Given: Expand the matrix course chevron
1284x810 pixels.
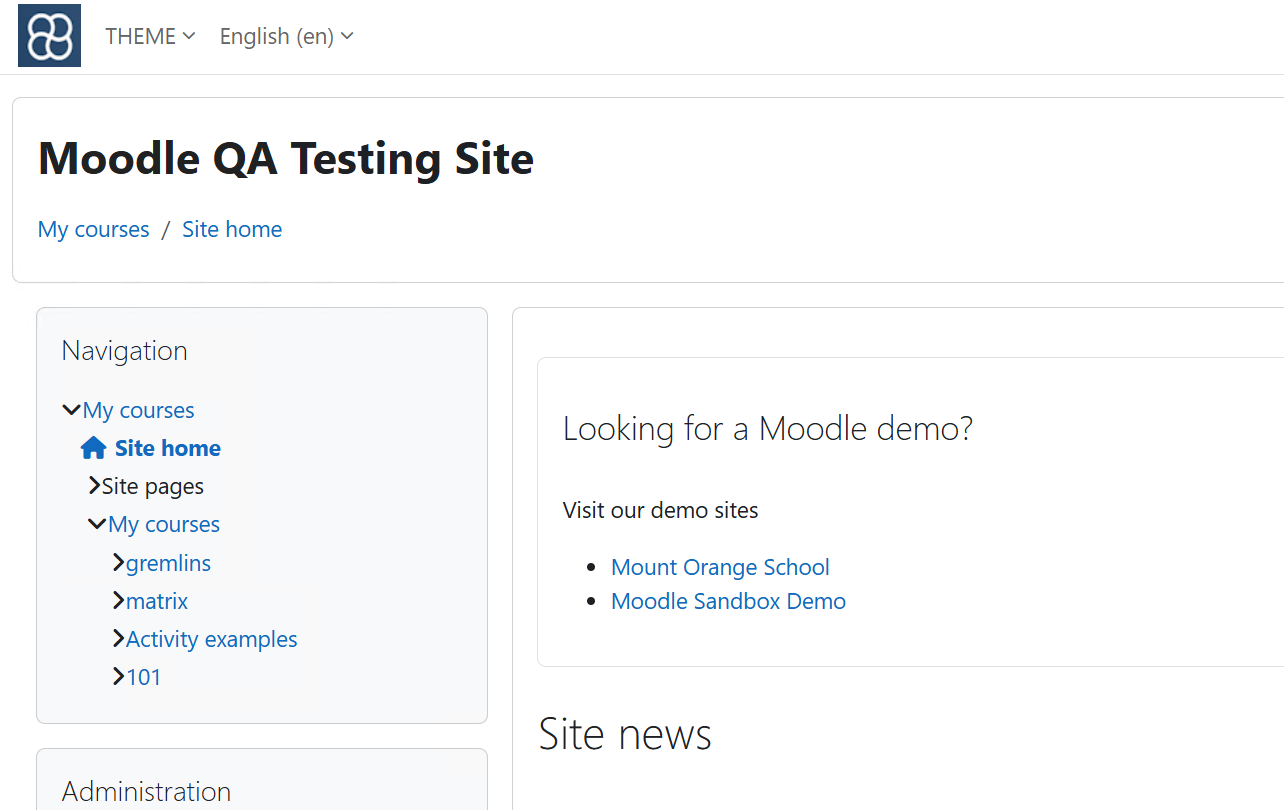Looking at the screenshot, I should click(x=119, y=601).
